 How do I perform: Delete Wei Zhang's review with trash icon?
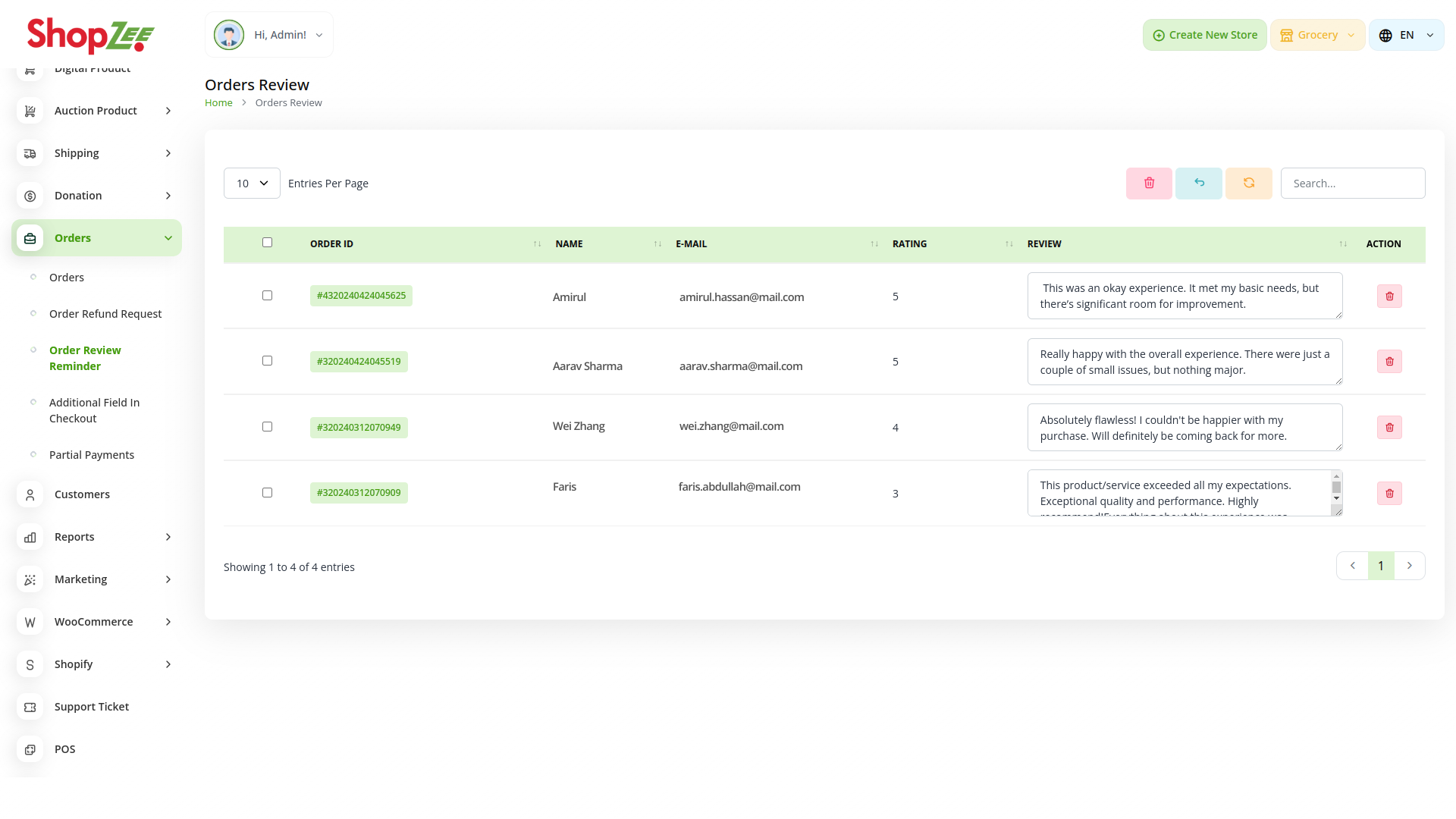(1389, 428)
